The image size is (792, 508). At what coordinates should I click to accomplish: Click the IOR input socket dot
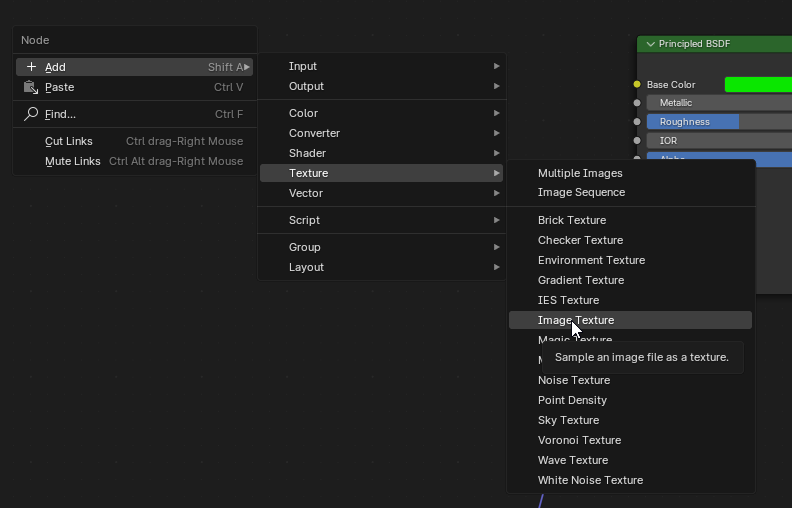coord(637,141)
